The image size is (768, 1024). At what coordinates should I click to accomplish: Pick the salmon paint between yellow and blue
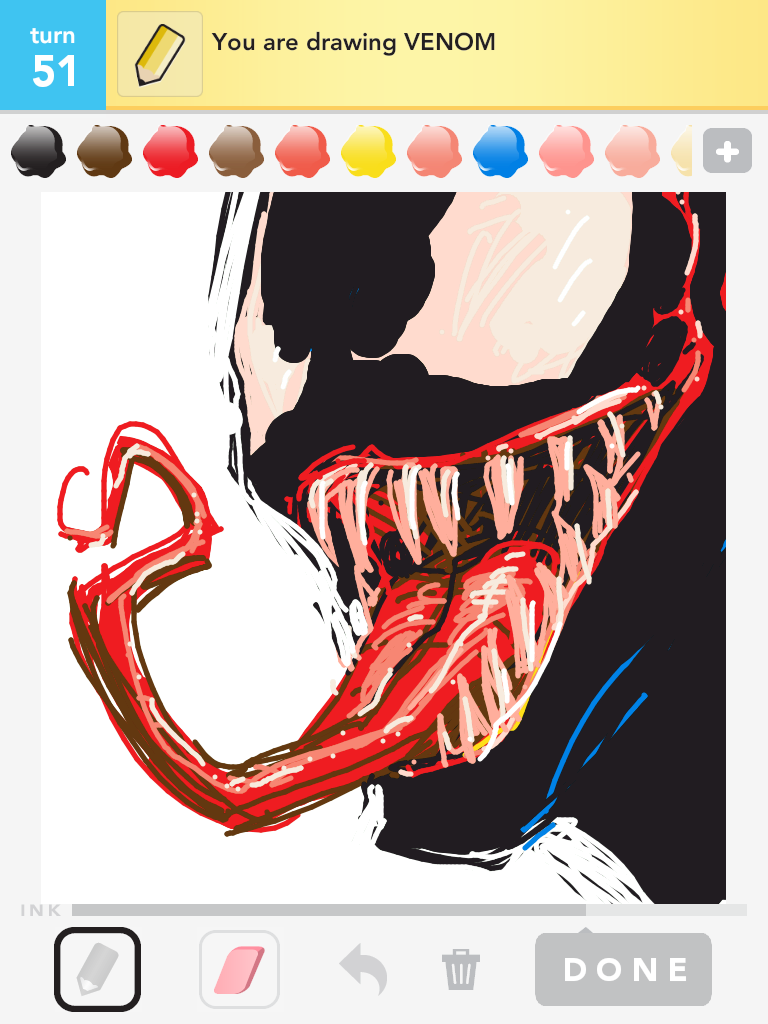(434, 151)
